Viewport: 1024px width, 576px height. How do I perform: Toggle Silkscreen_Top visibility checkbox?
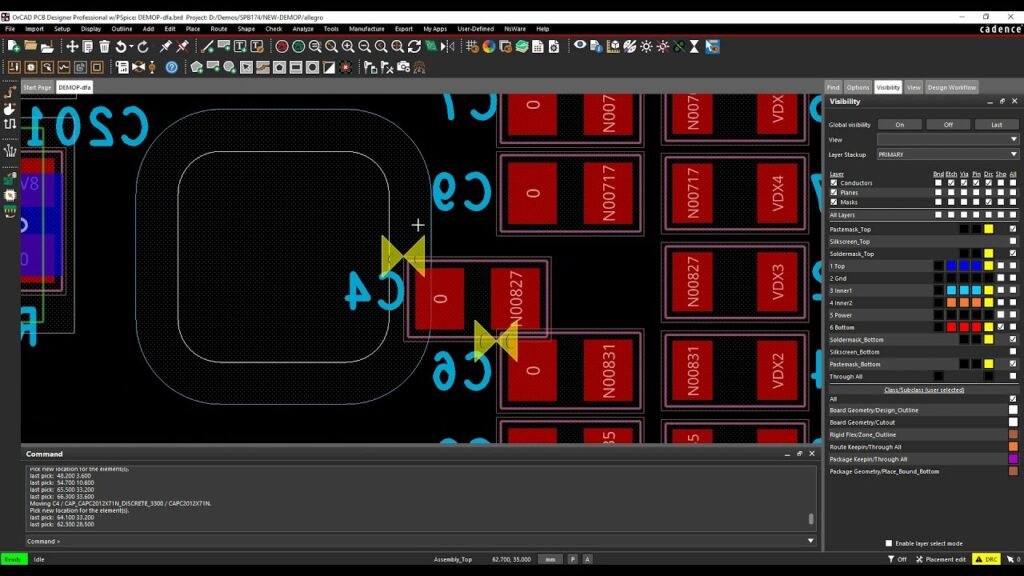(x=1013, y=242)
